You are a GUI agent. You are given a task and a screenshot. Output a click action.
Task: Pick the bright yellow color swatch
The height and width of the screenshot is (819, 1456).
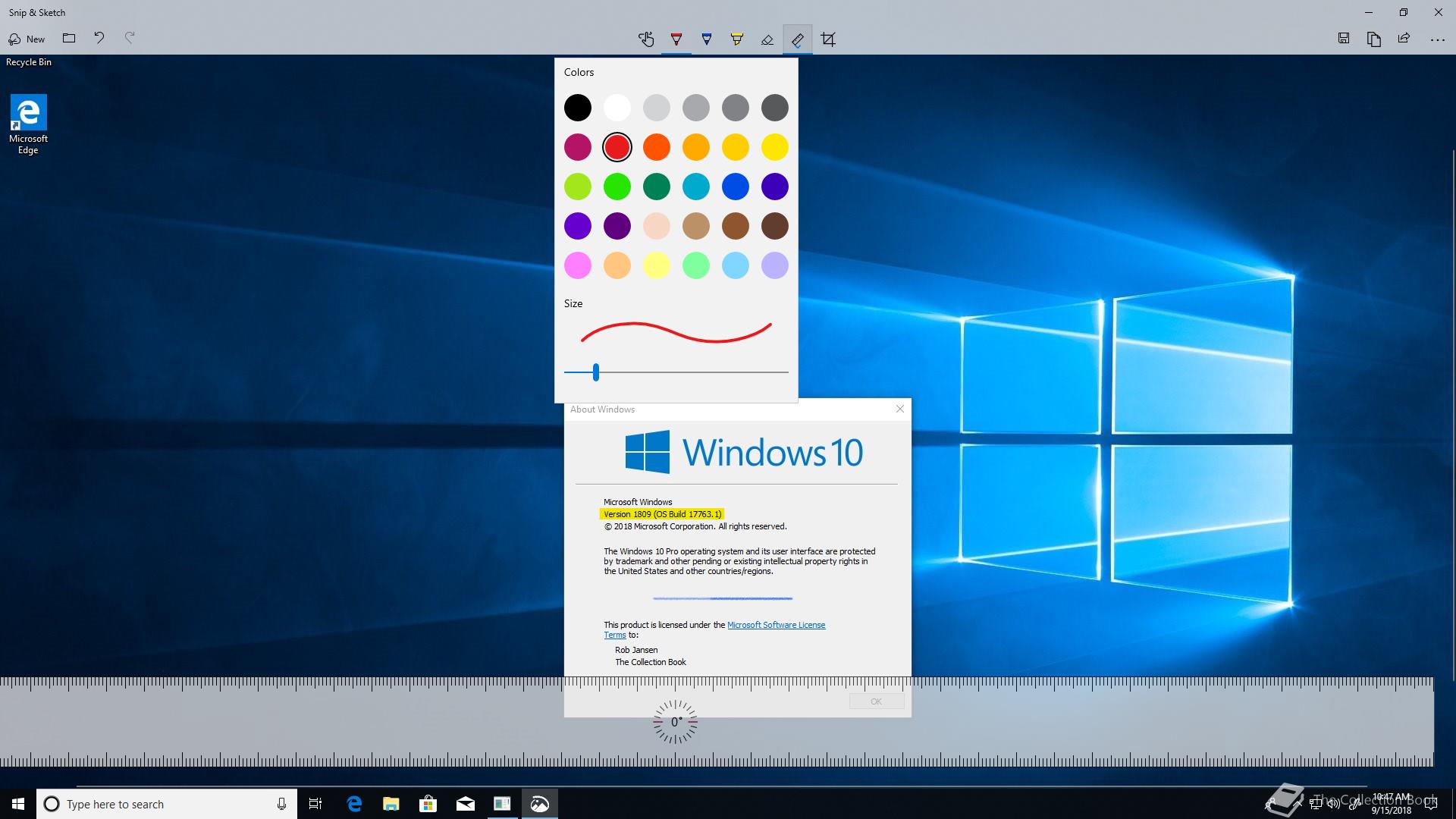[x=775, y=147]
